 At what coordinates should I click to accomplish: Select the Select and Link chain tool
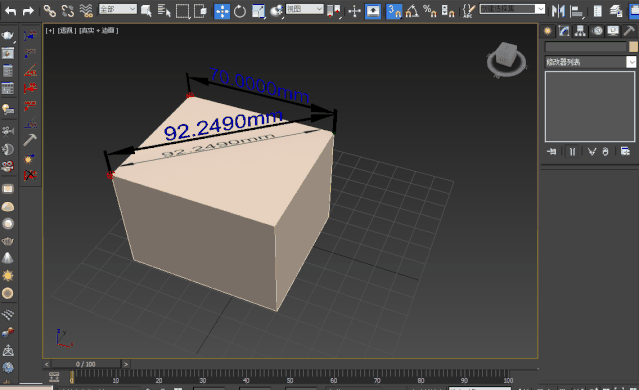tap(50, 11)
